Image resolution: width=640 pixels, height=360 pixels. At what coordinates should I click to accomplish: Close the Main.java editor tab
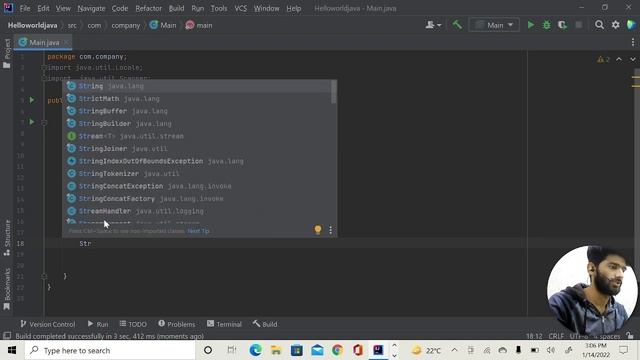67,42
